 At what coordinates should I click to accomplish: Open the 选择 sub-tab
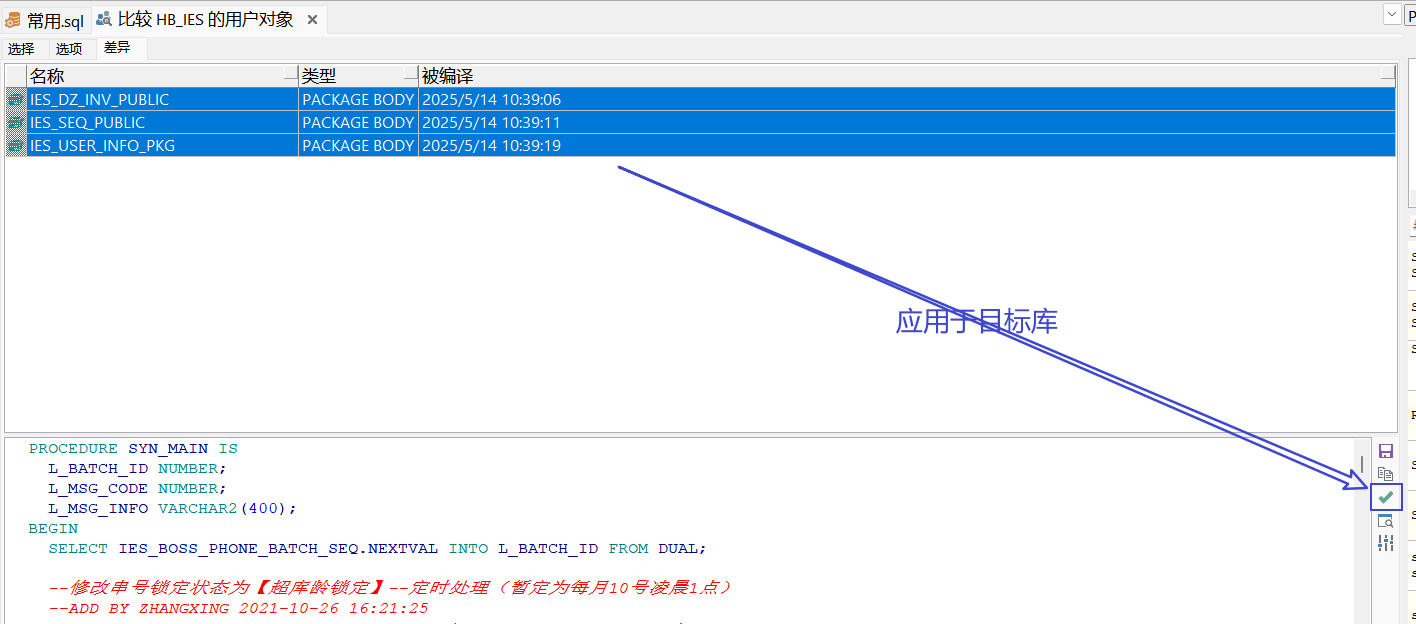click(21, 48)
